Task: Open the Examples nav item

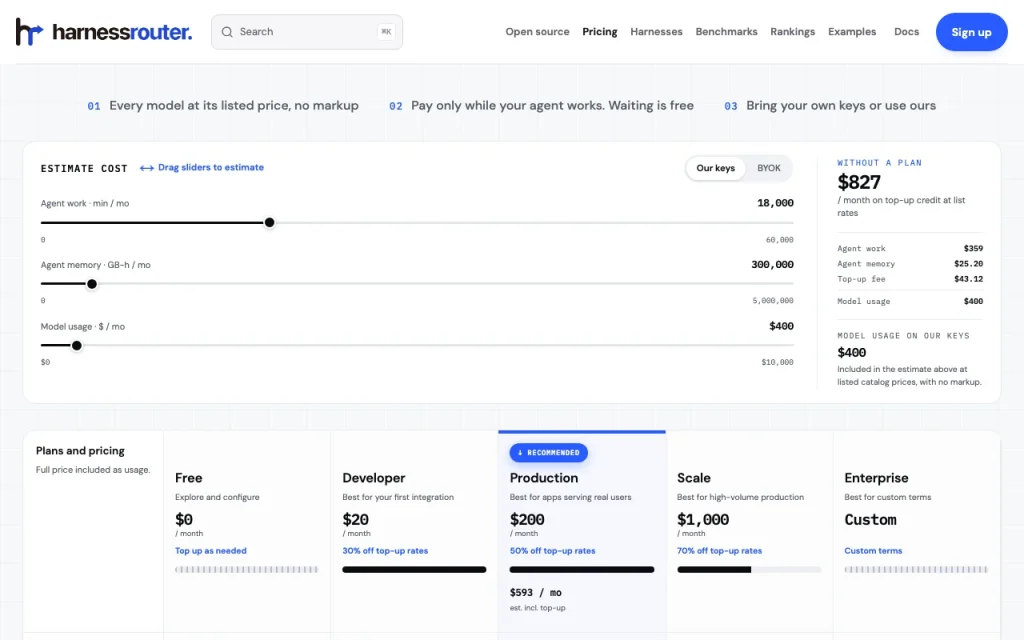Action: click(x=852, y=31)
